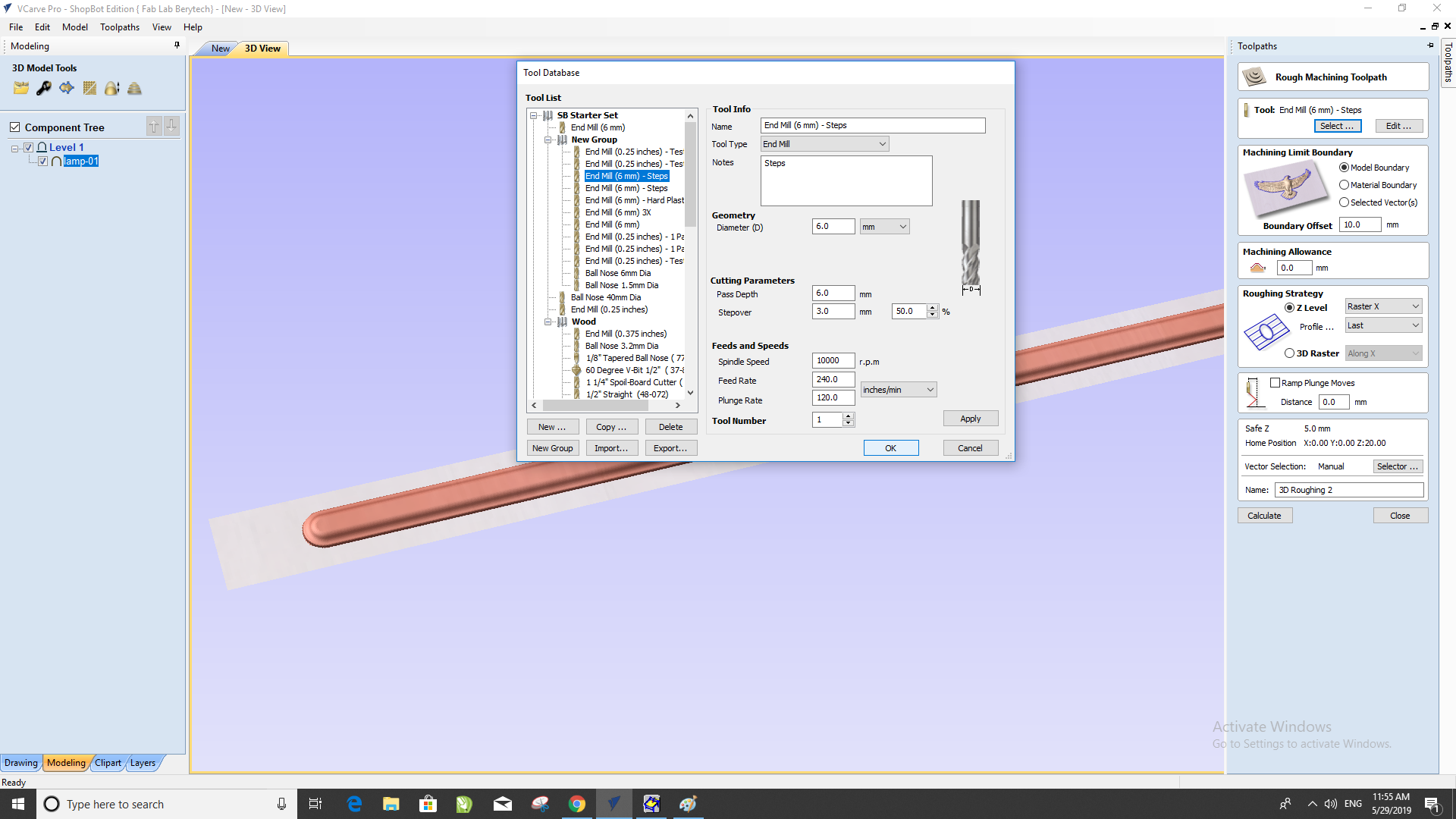Open File Explorer from taskbar
The height and width of the screenshot is (819, 1456).
391,804
